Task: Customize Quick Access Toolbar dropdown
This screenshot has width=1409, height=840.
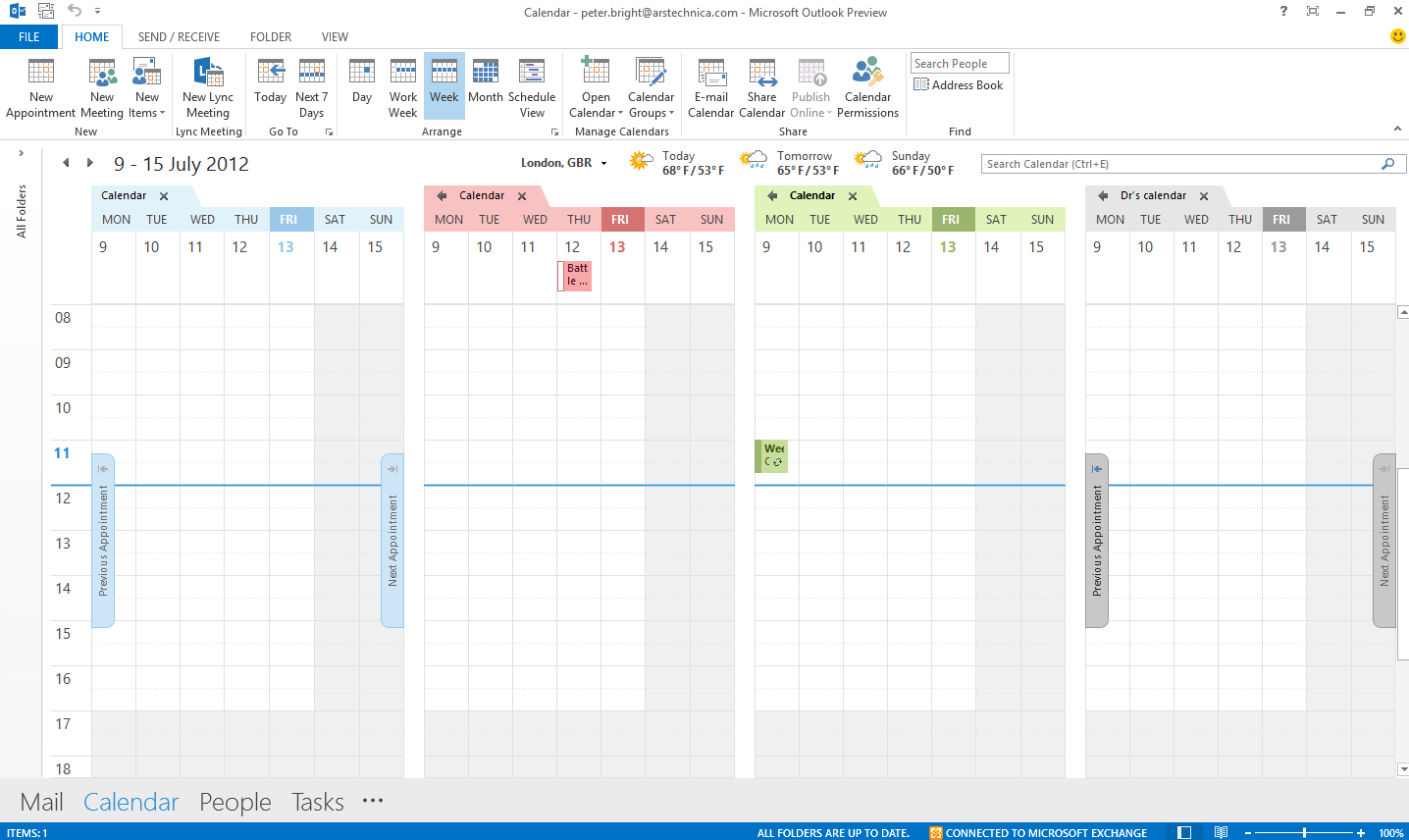Action: (x=97, y=12)
